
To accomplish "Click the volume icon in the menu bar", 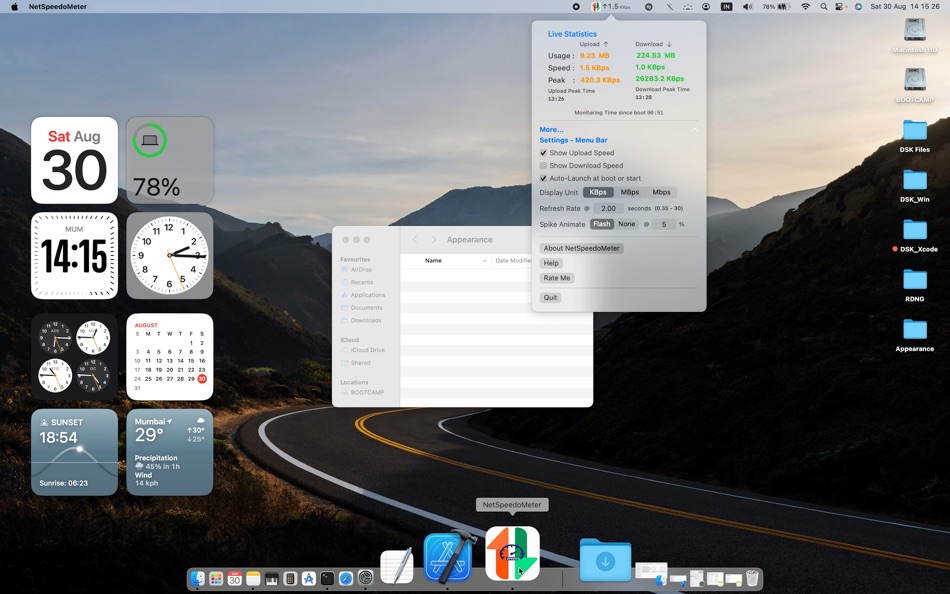I will pyautogui.click(x=746, y=6).
